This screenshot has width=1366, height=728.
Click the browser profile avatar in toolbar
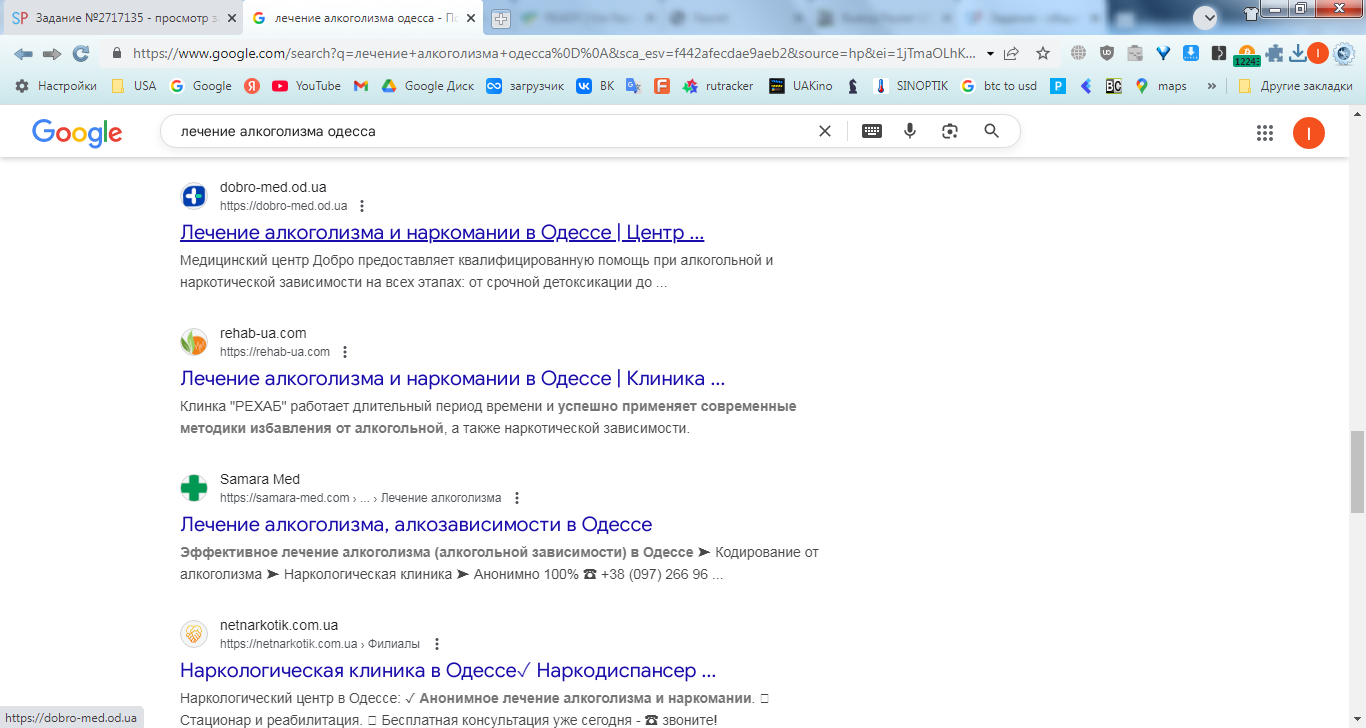click(x=1318, y=54)
